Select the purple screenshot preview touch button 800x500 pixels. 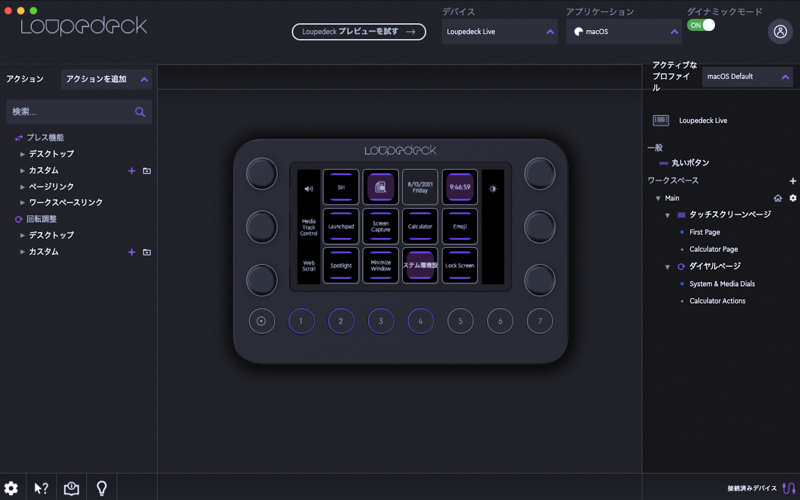coord(381,187)
